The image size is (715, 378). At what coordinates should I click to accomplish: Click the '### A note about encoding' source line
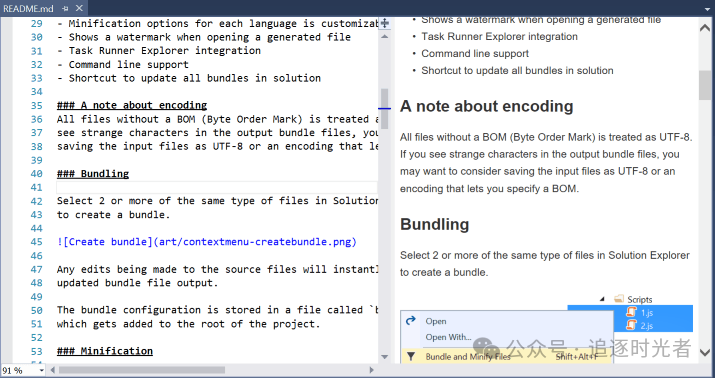132,105
